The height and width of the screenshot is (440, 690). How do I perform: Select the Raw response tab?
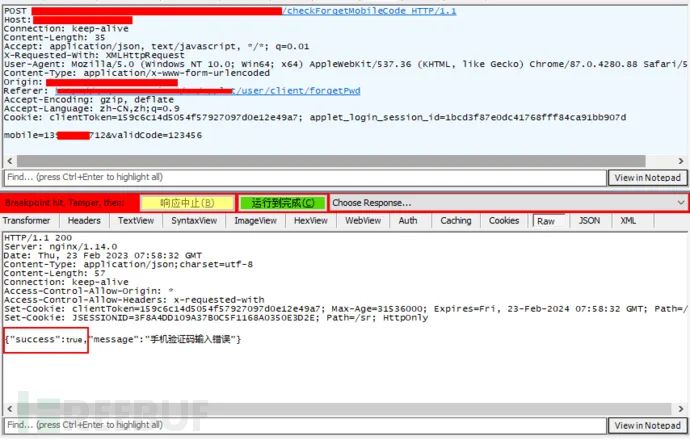click(545, 221)
